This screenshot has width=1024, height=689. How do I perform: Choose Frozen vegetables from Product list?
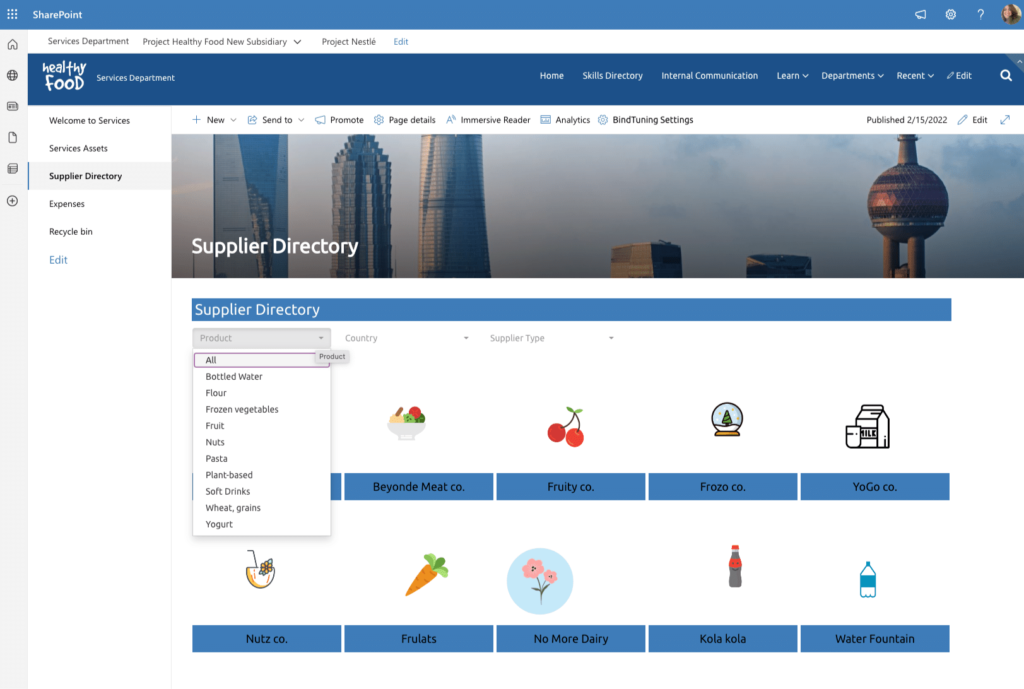pyautogui.click(x=261, y=409)
